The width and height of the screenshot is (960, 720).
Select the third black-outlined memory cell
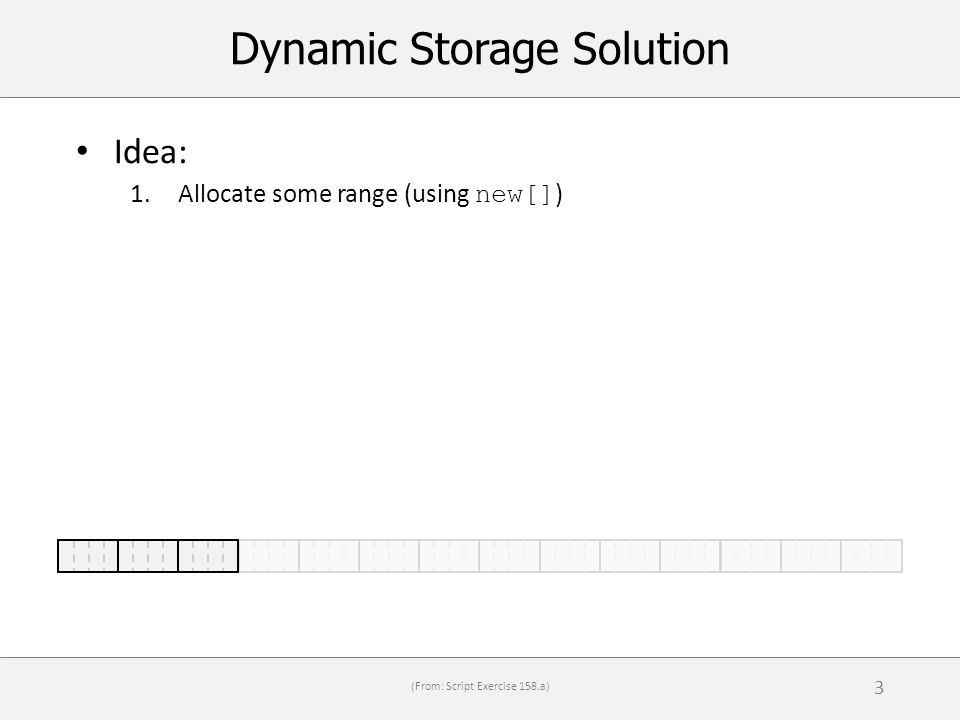pyautogui.click(x=208, y=556)
